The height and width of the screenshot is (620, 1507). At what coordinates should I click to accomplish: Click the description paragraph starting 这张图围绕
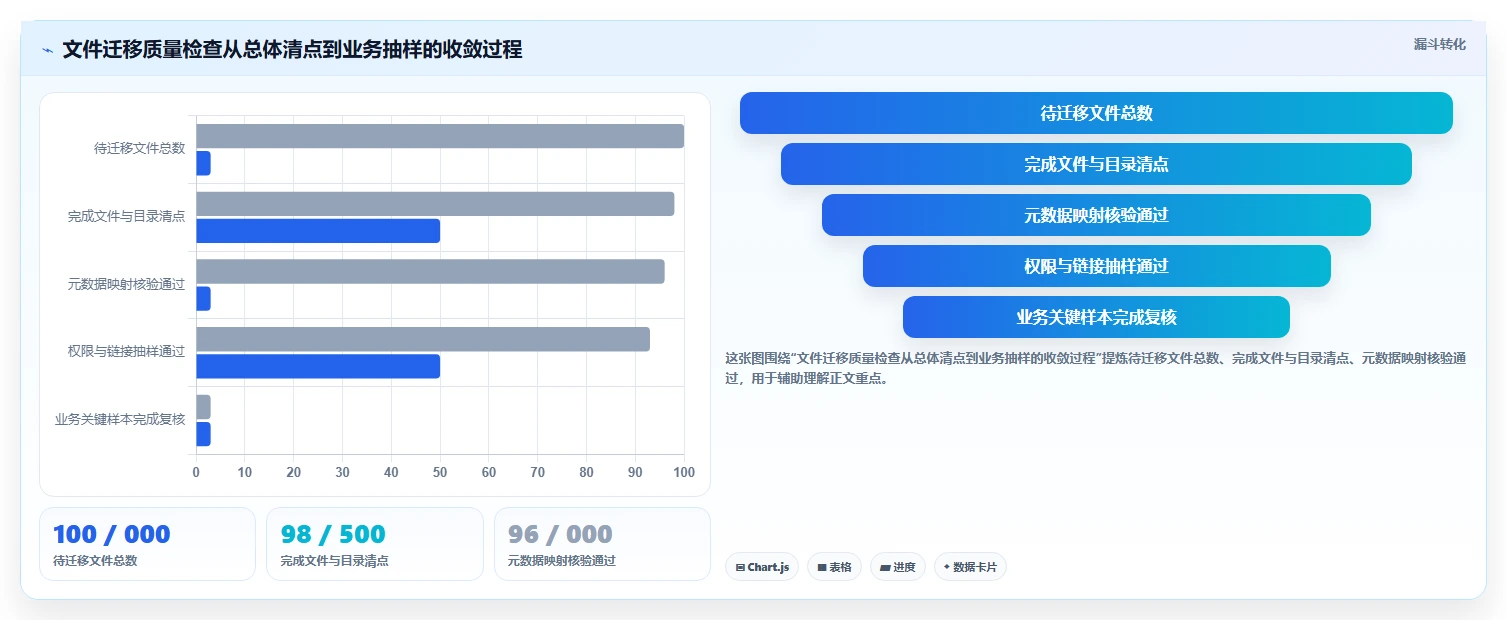click(x=1096, y=368)
